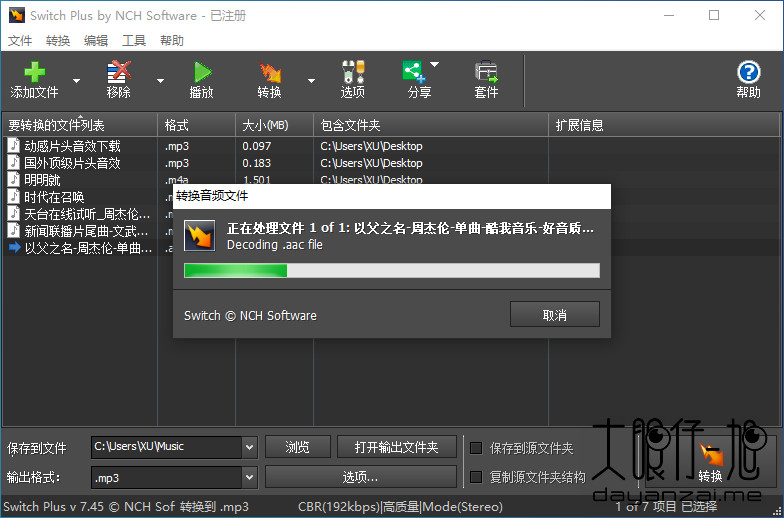Click music note icon beside 明明就

(x=14, y=179)
